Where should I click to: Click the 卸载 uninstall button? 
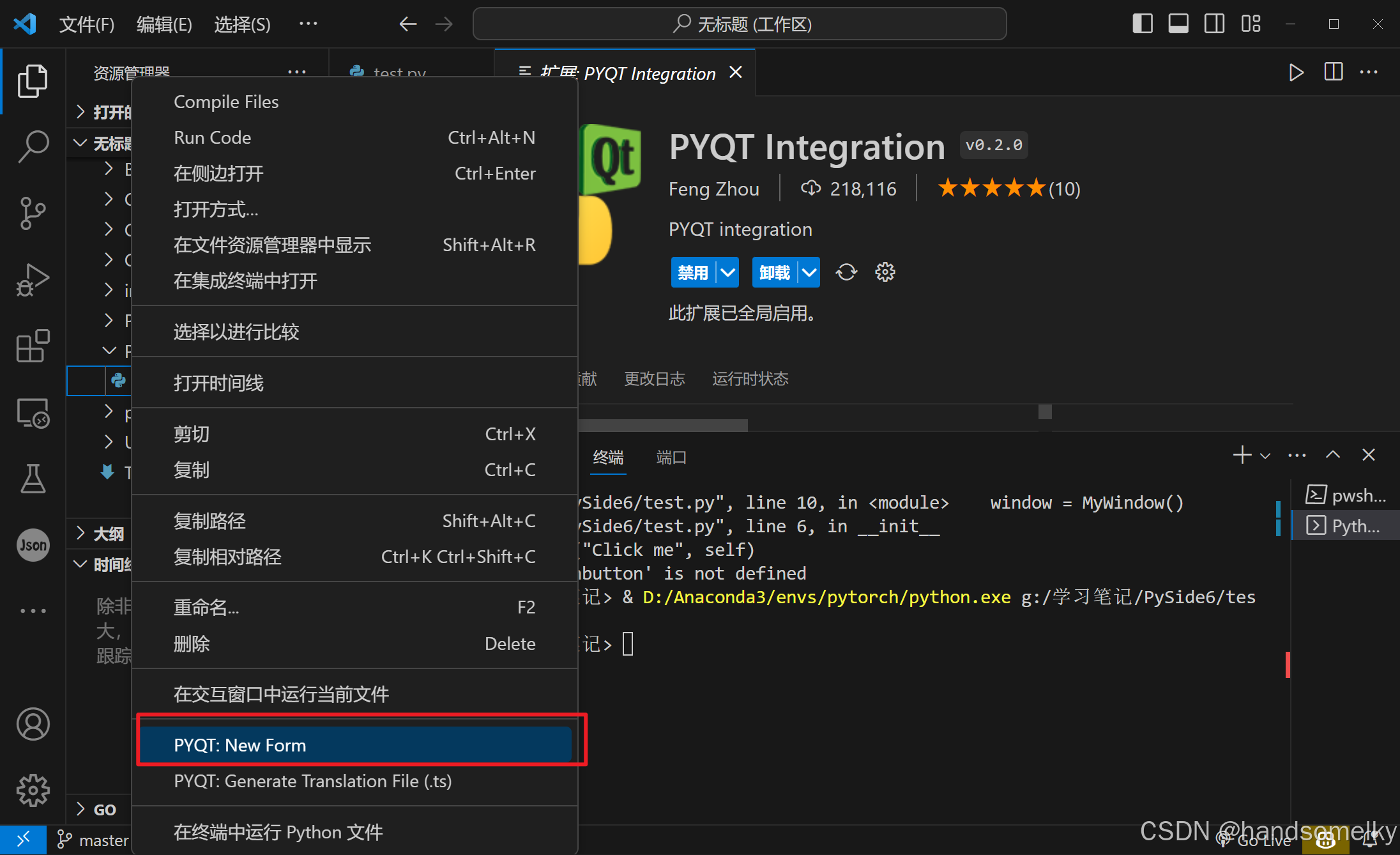pos(774,273)
